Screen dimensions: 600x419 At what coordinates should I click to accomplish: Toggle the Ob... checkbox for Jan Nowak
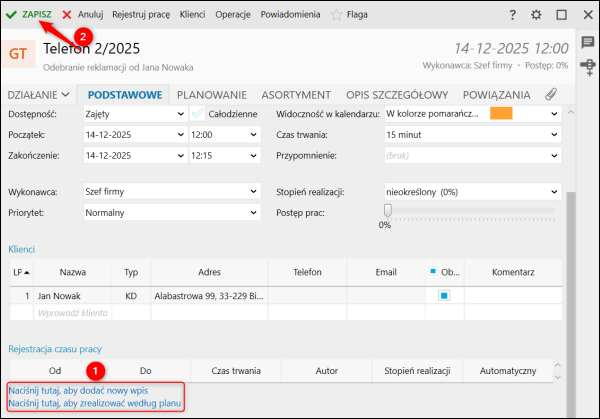tap(444, 296)
